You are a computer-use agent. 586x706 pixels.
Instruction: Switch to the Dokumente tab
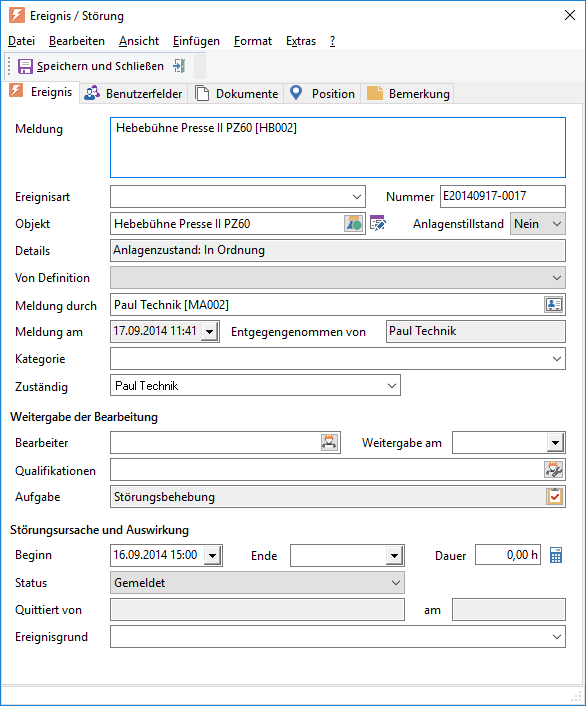tap(236, 94)
